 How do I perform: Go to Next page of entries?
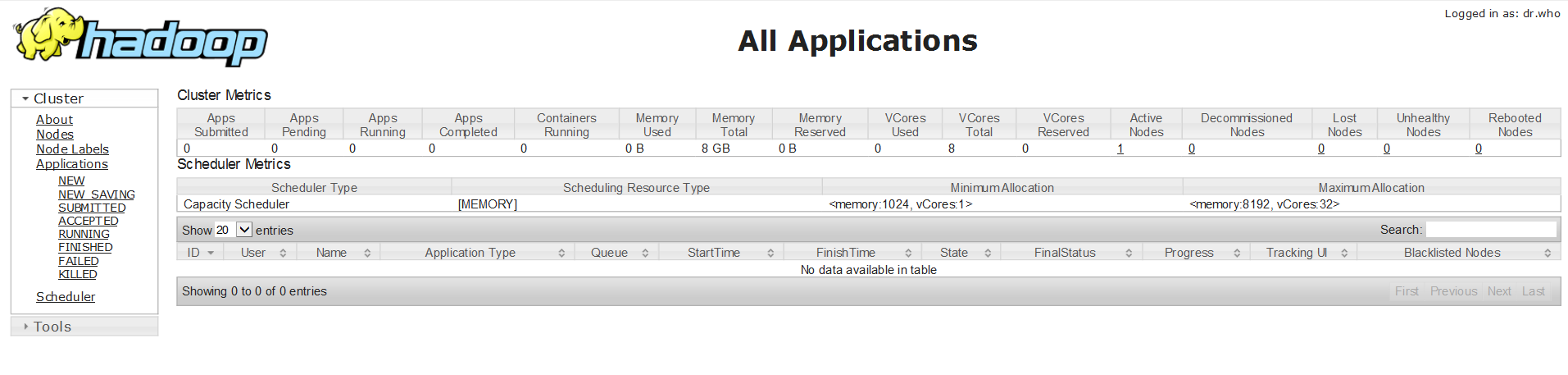pyautogui.click(x=1499, y=291)
